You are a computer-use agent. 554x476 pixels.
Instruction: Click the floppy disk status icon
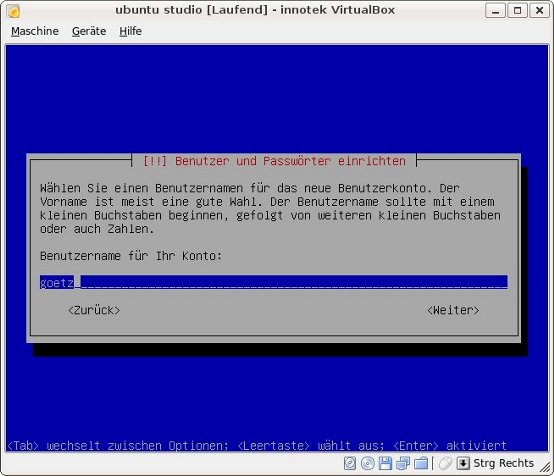[385, 463]
